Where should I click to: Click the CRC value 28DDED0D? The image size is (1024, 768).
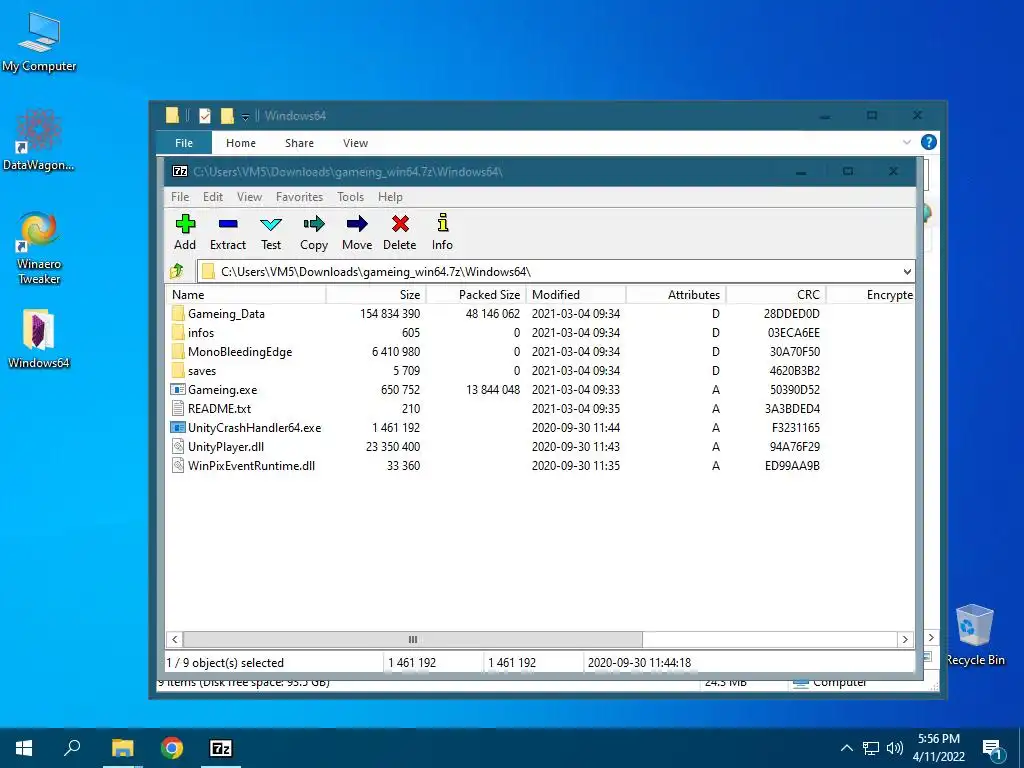pyautogui.click(x=792, y=313)
